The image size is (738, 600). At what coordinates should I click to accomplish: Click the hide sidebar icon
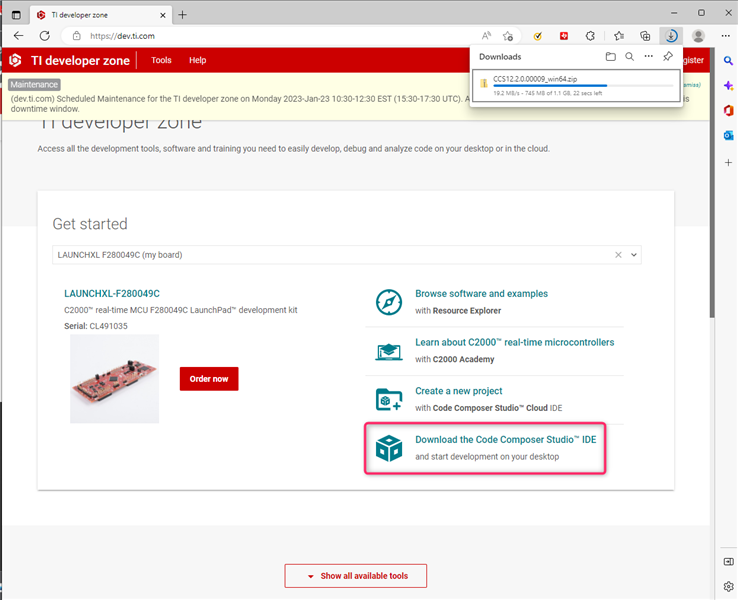point(728,561)
